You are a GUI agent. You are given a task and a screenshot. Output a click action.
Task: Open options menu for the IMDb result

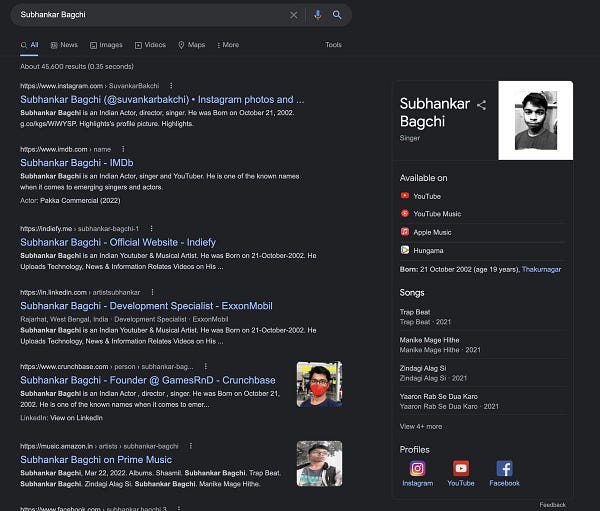point(123,149)
